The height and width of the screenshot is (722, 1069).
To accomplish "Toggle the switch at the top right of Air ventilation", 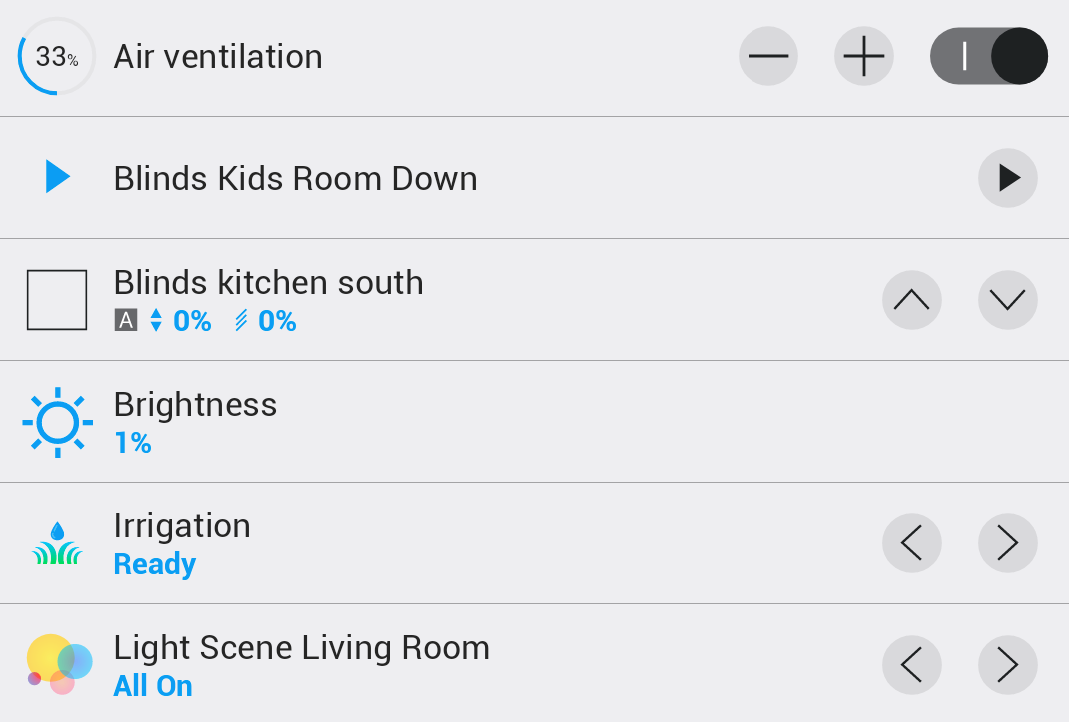I will click(989, 56).
